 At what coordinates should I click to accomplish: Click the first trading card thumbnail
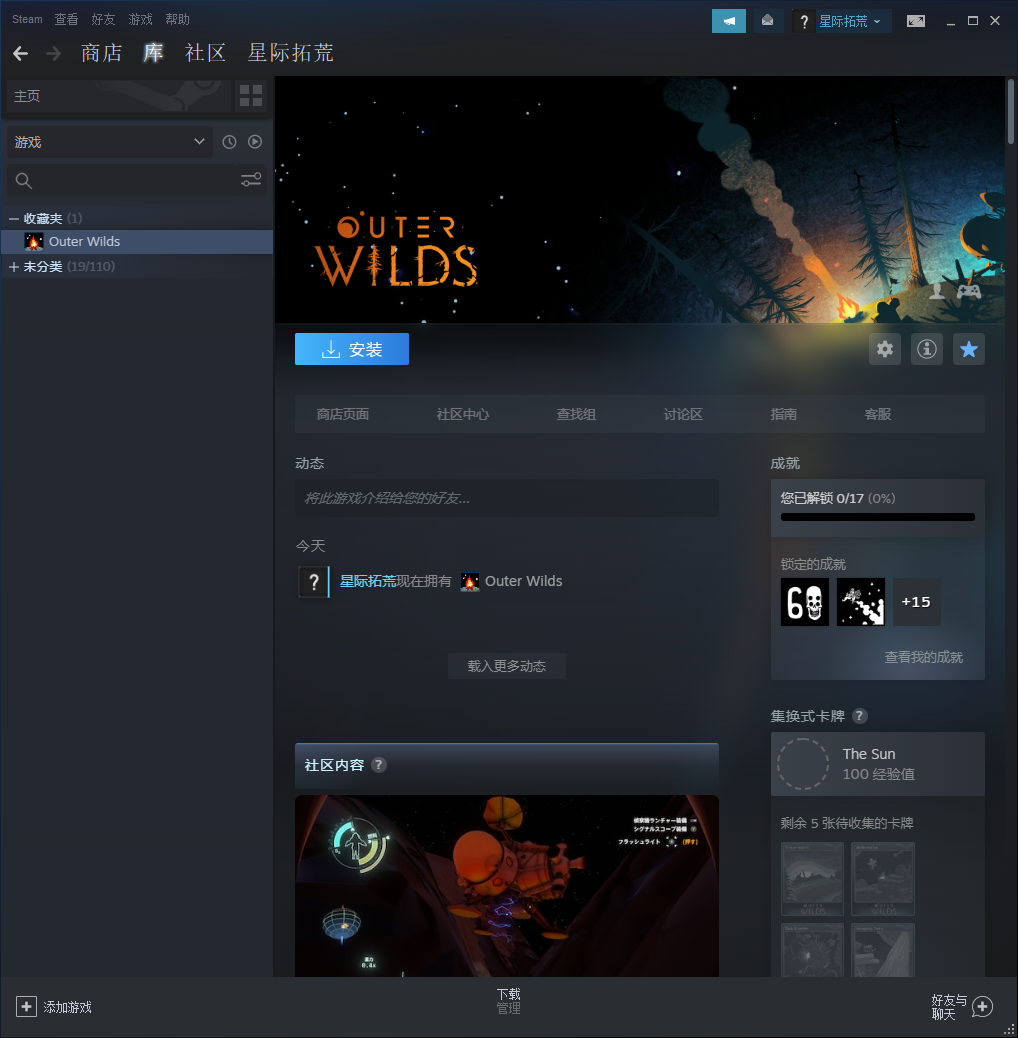[x=812, y=878]
